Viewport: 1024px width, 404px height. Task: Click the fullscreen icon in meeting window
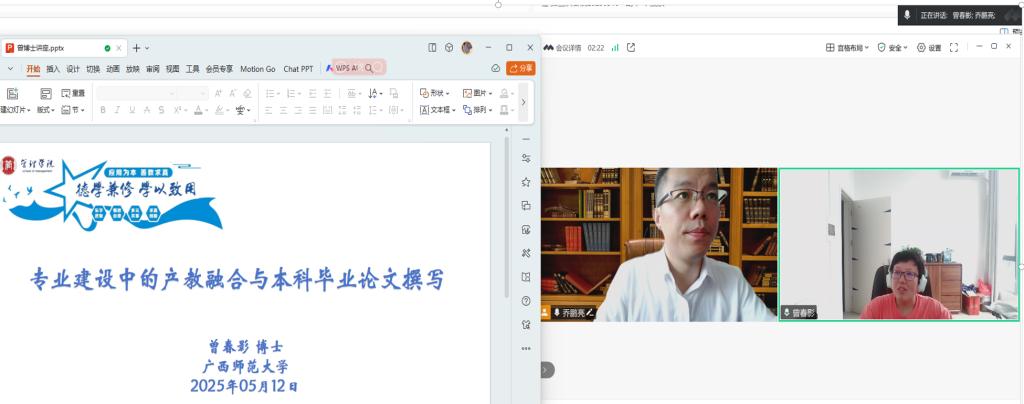pyautogui.click(x=954, y=47)
